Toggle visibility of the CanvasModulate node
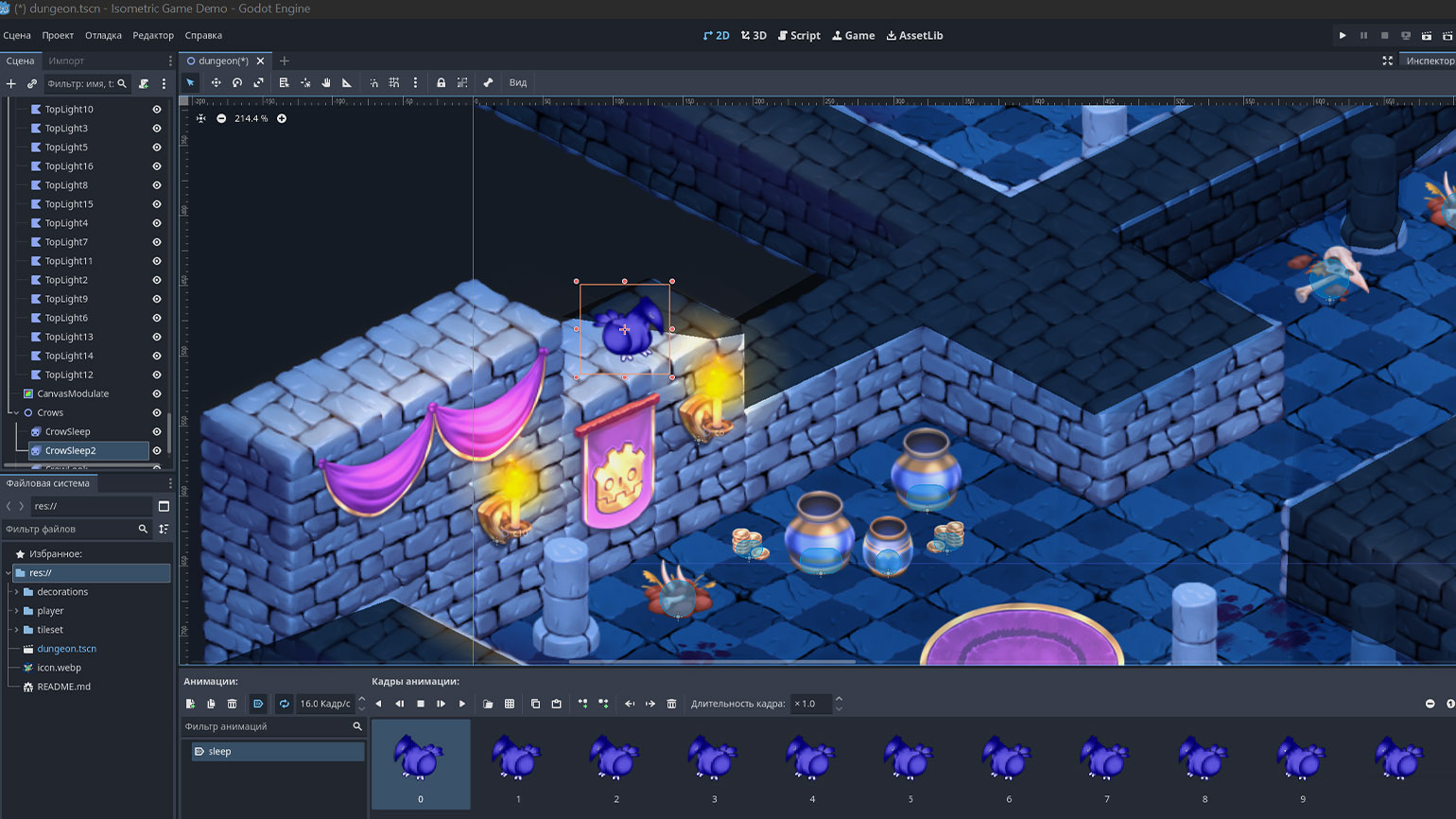This screenshot has width=1456, height=819. click(157, 393)
